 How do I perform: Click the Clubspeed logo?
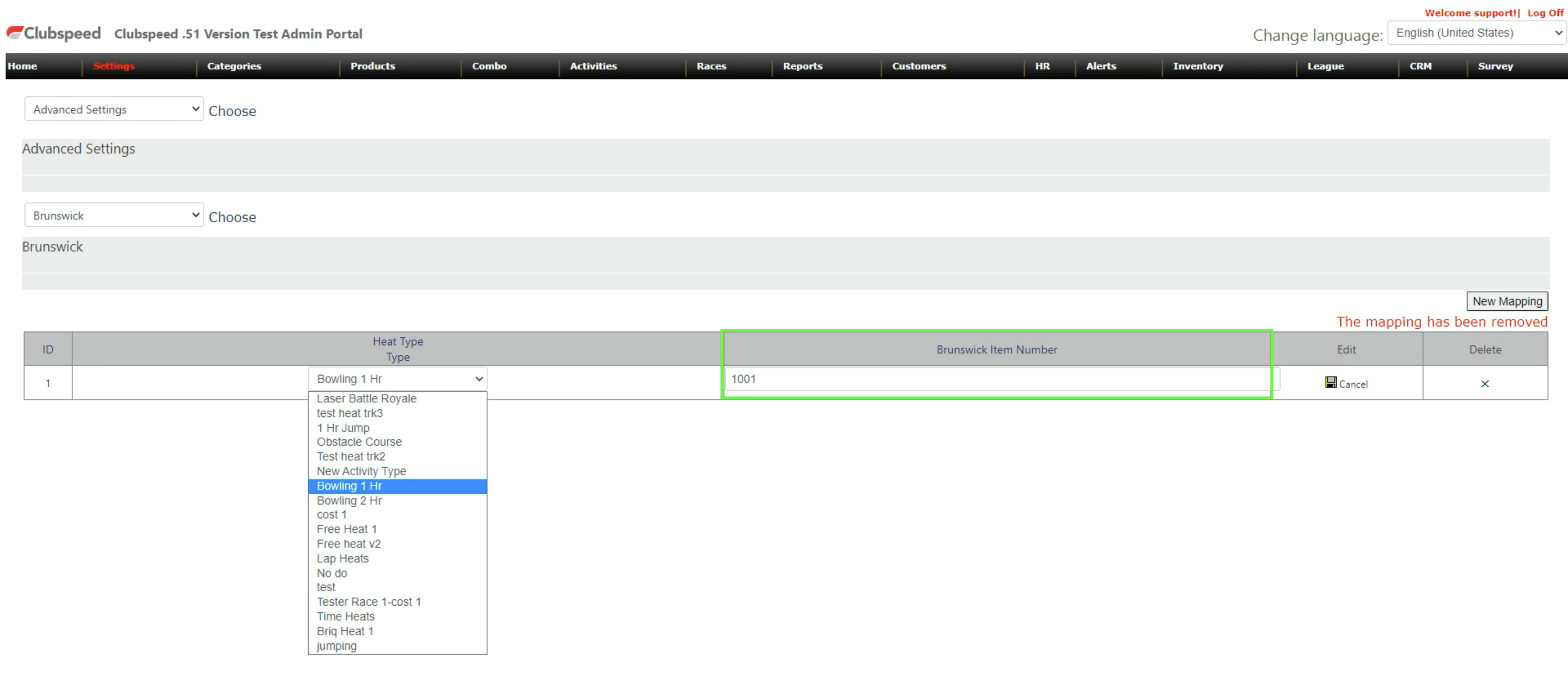[53, 33]
